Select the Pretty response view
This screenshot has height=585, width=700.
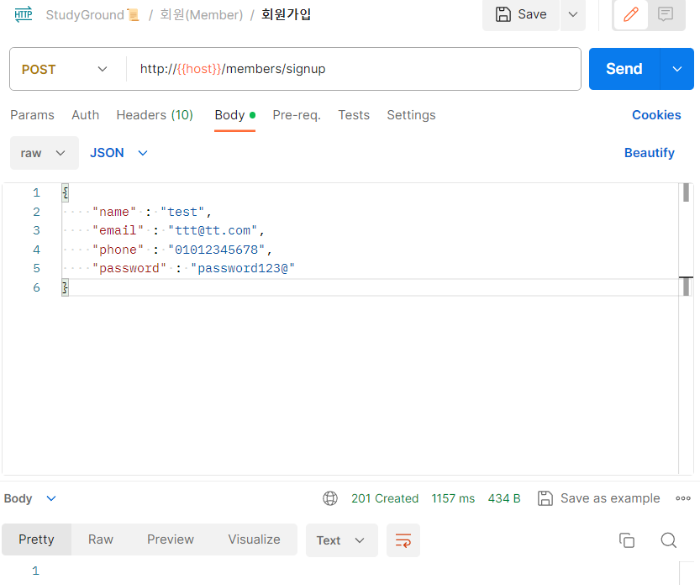[36, 539]
